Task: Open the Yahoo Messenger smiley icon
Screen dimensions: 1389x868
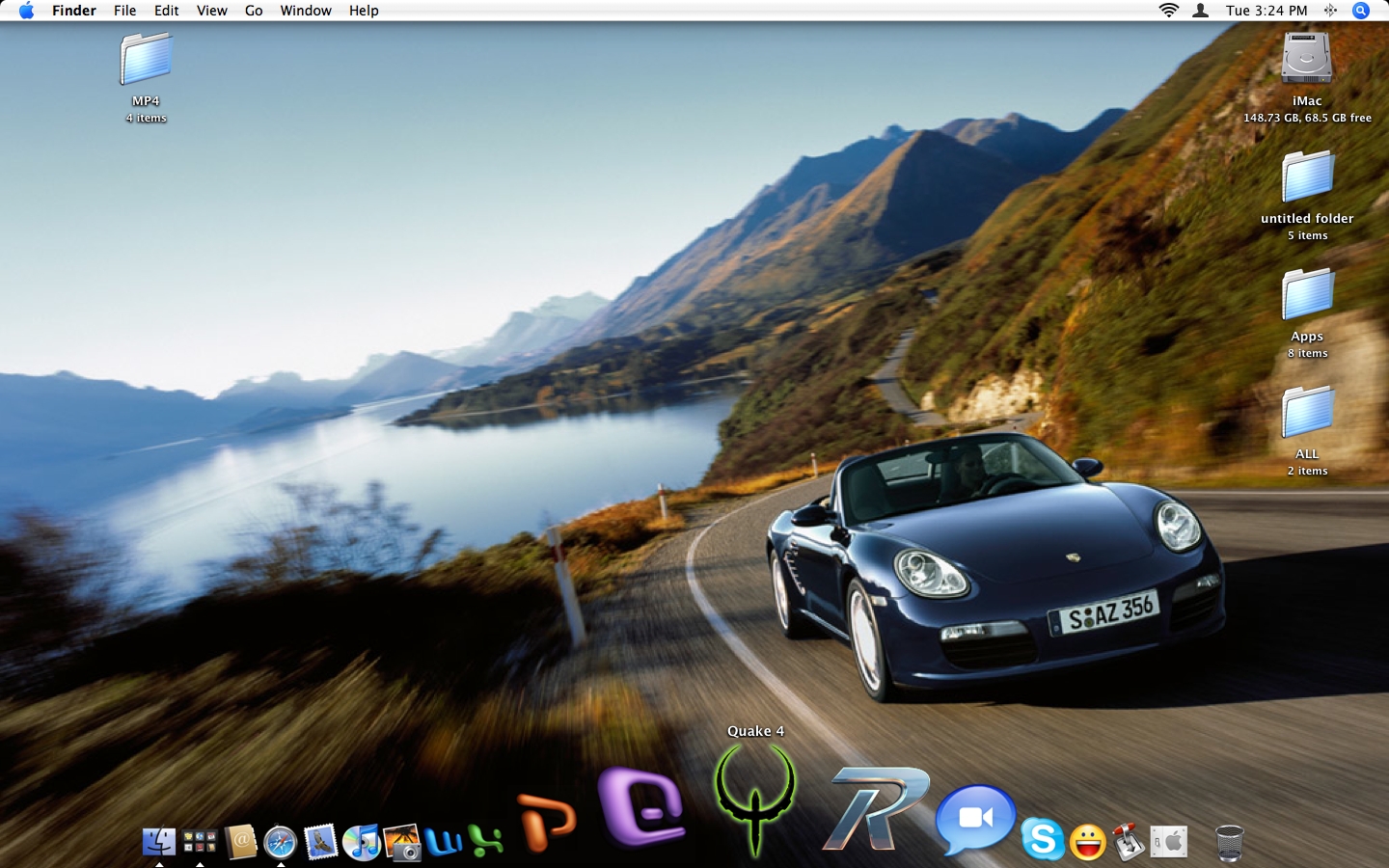Action: (1087, 842)
